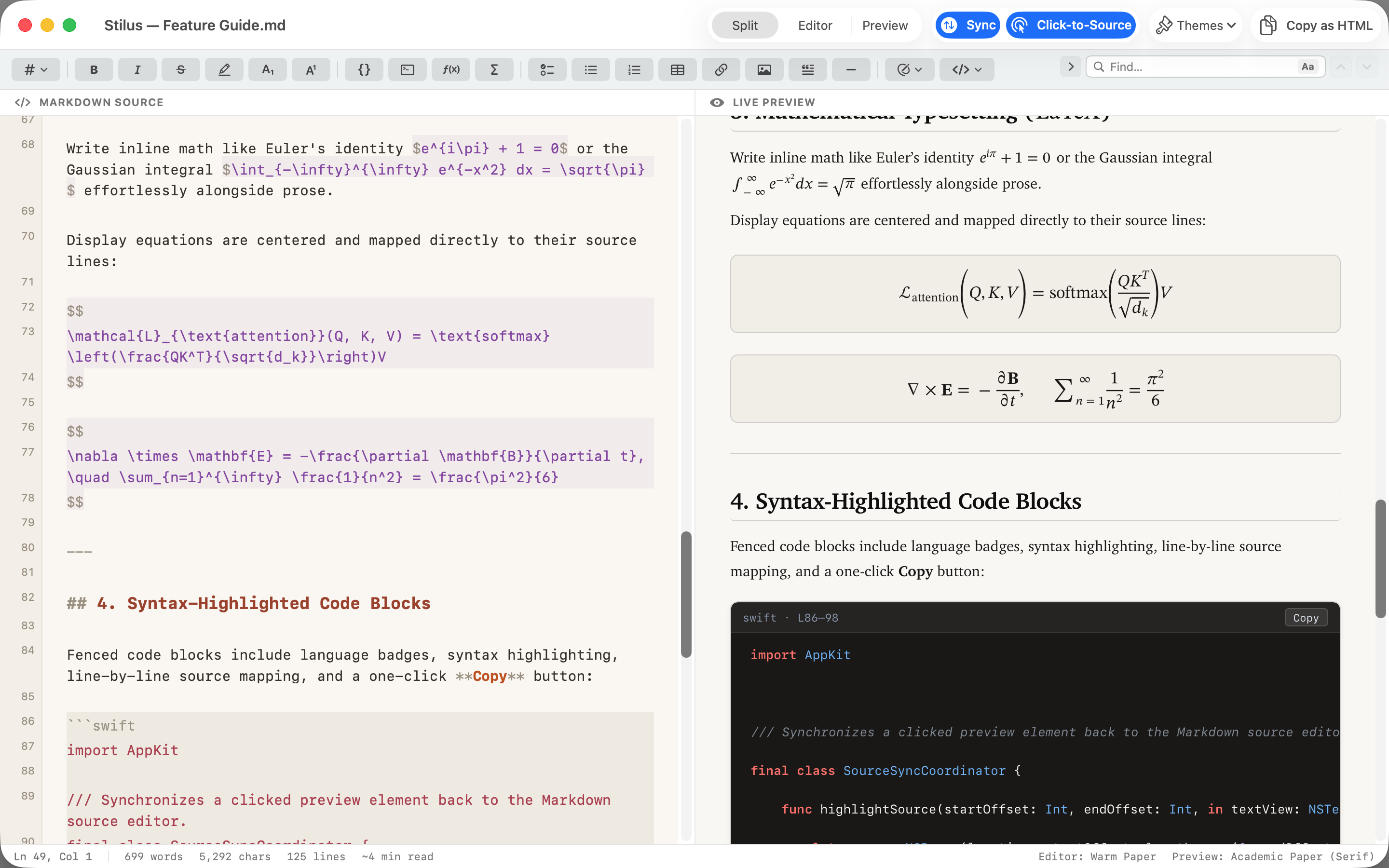
Task: Jump to next find result
Action: (x=1367, y=67)
